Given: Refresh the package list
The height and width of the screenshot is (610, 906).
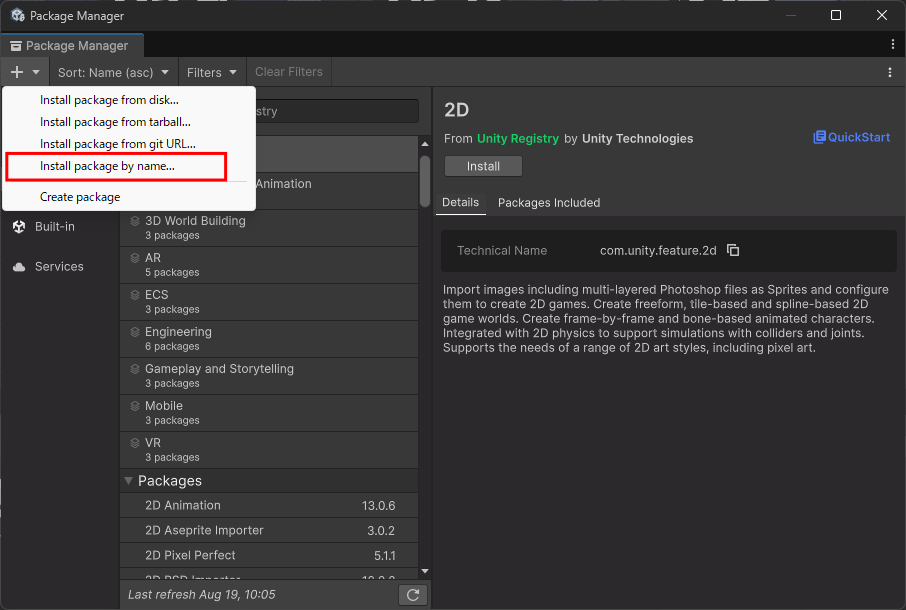Looking at the screenshot, I should (x=413, y=595).
